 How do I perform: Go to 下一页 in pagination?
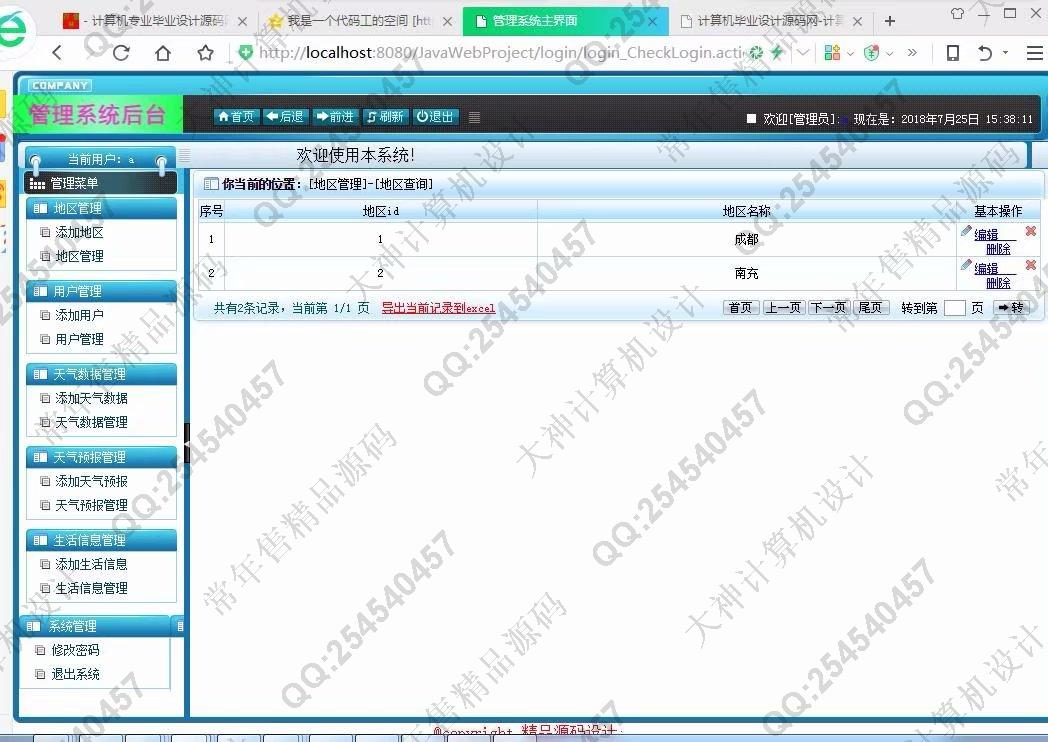click(828, 307)
